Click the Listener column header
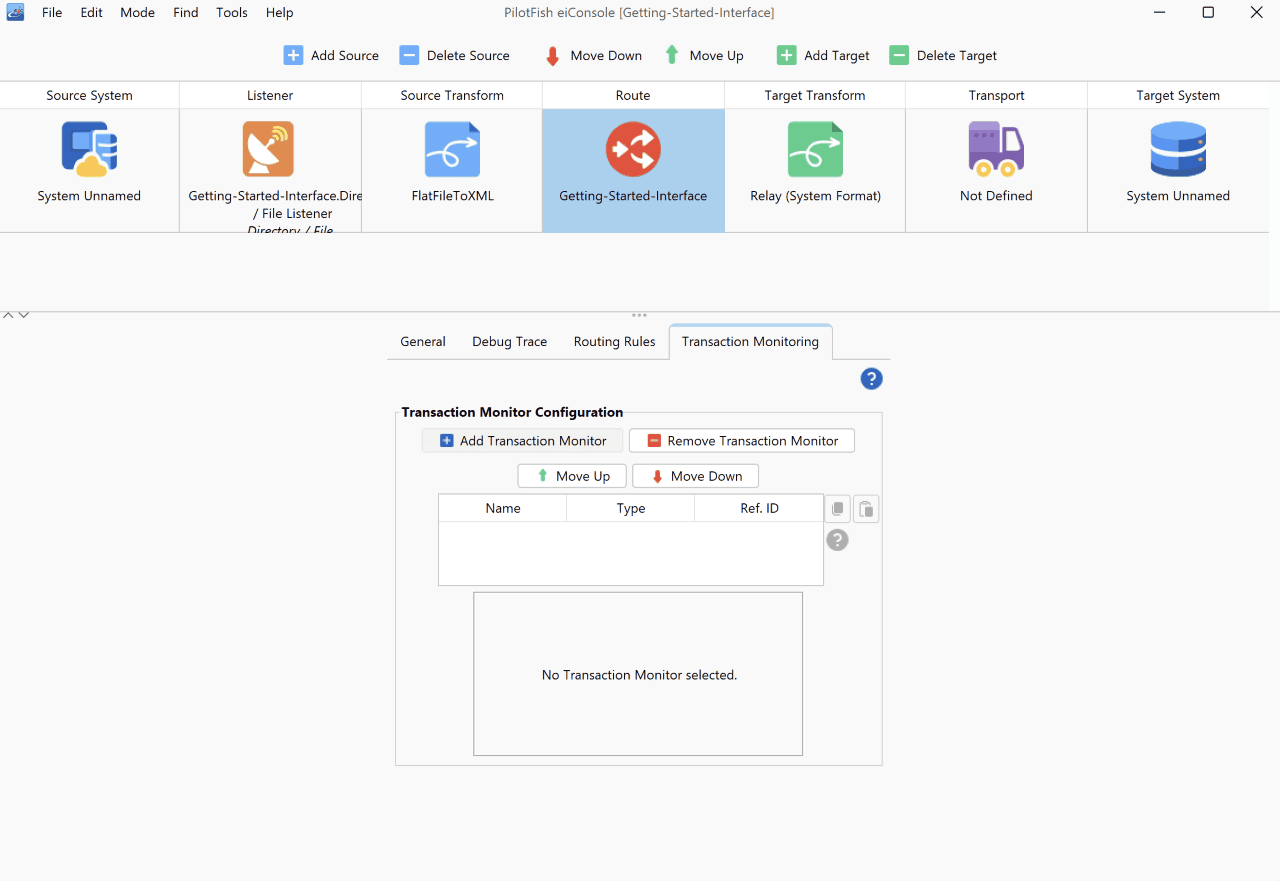The height and width of the screenshot is (881, 1280). [x=270, y=96]
